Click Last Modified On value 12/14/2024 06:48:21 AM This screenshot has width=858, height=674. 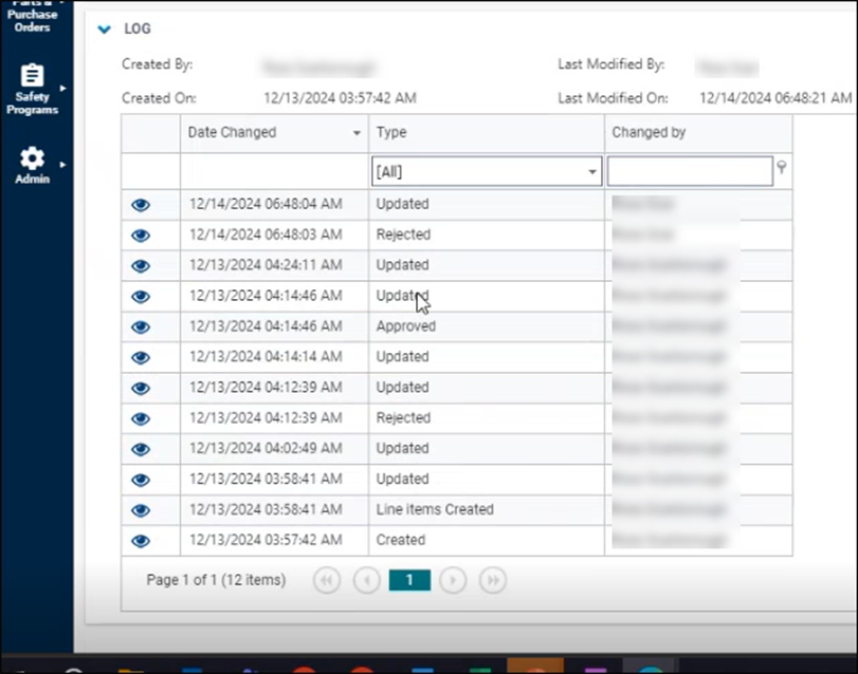[775, 98]
